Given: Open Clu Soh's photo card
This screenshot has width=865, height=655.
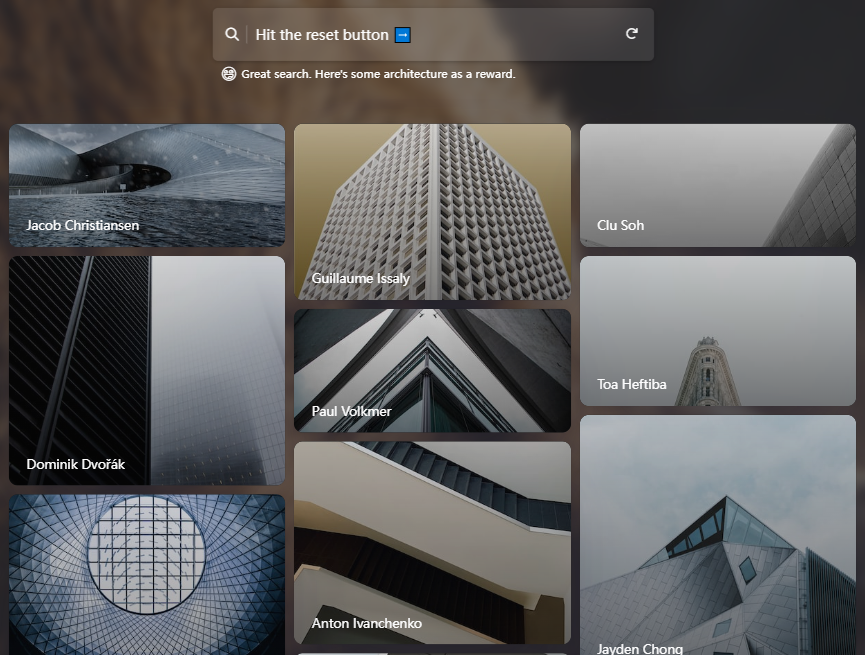Looking at the screenshot, I should coord(718,185).
